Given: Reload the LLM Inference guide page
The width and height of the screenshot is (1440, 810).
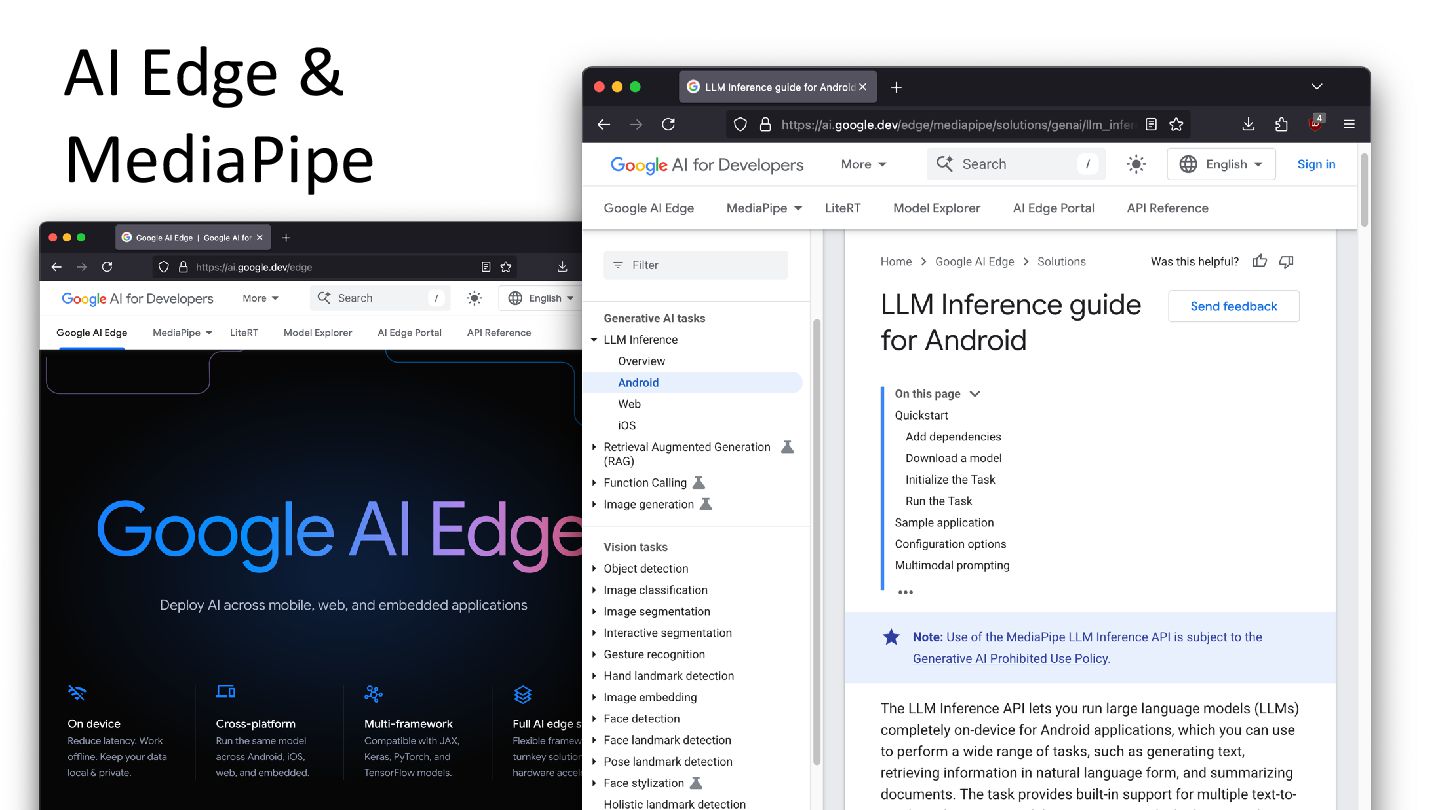Looking at the screenshot, I should (668, 124).
